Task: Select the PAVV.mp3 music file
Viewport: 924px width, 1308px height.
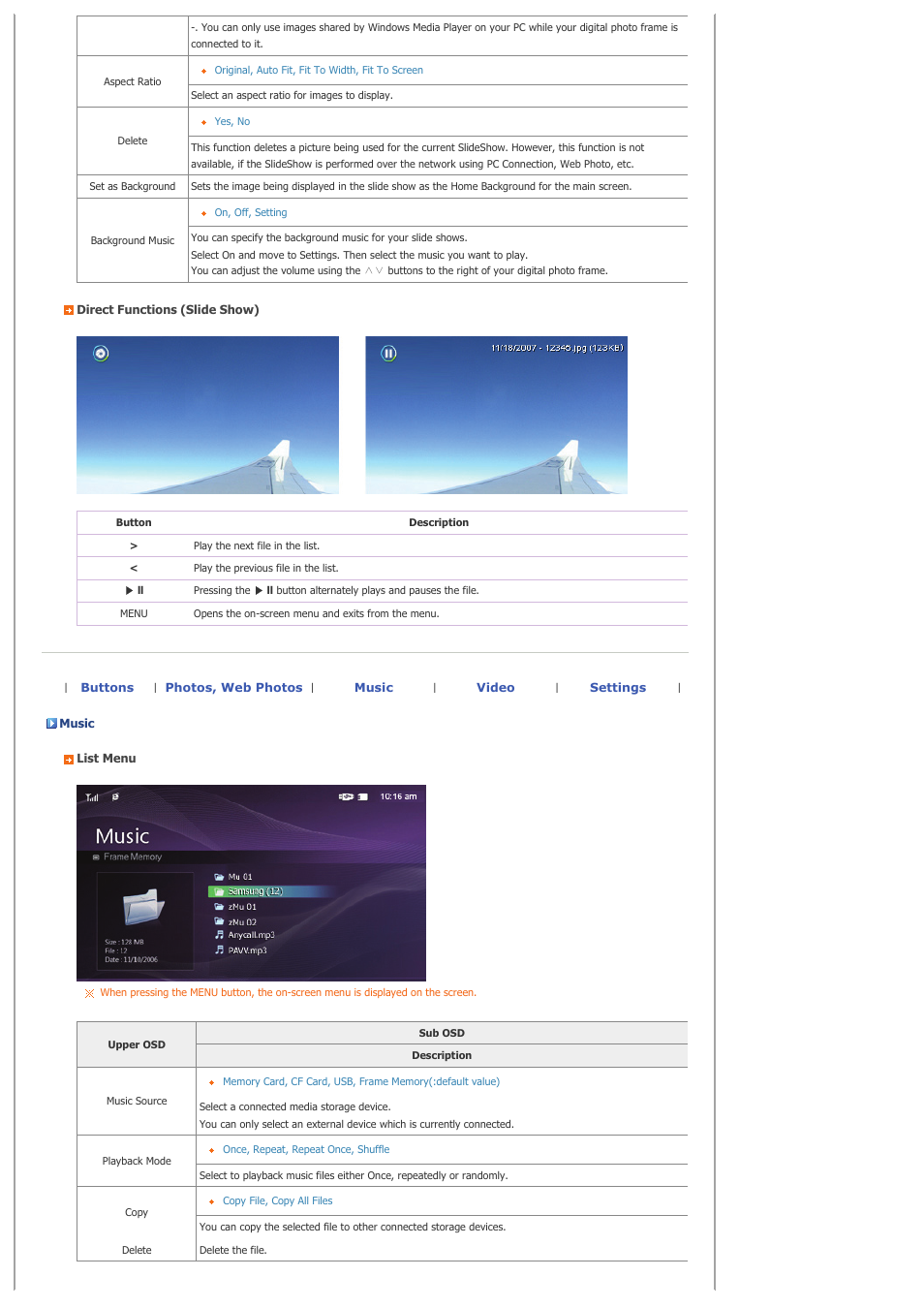Action: click(241, 950)
